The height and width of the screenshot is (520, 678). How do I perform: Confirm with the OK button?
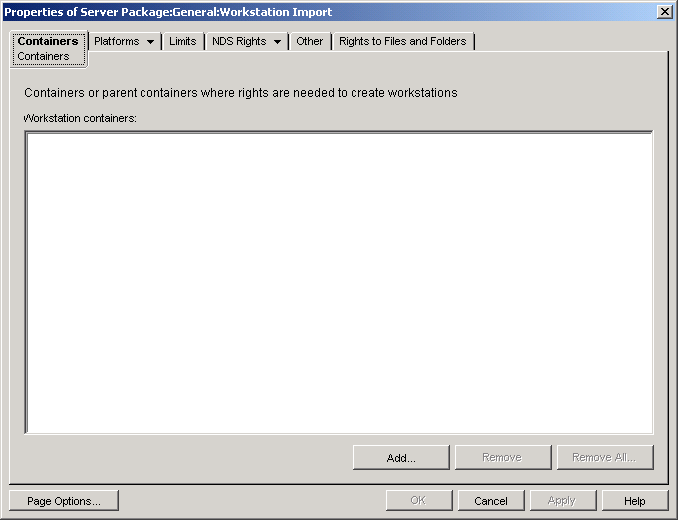coord(419,501)
